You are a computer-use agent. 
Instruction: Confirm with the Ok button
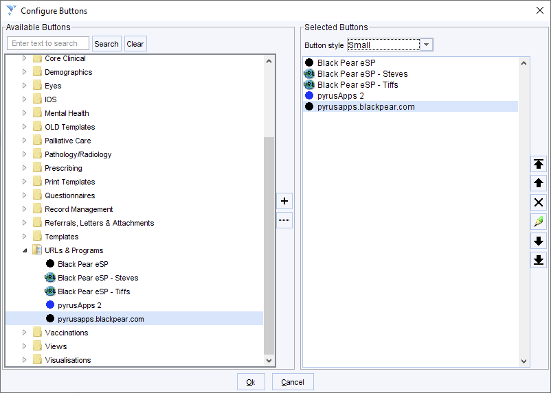click(x=251, y=382)
